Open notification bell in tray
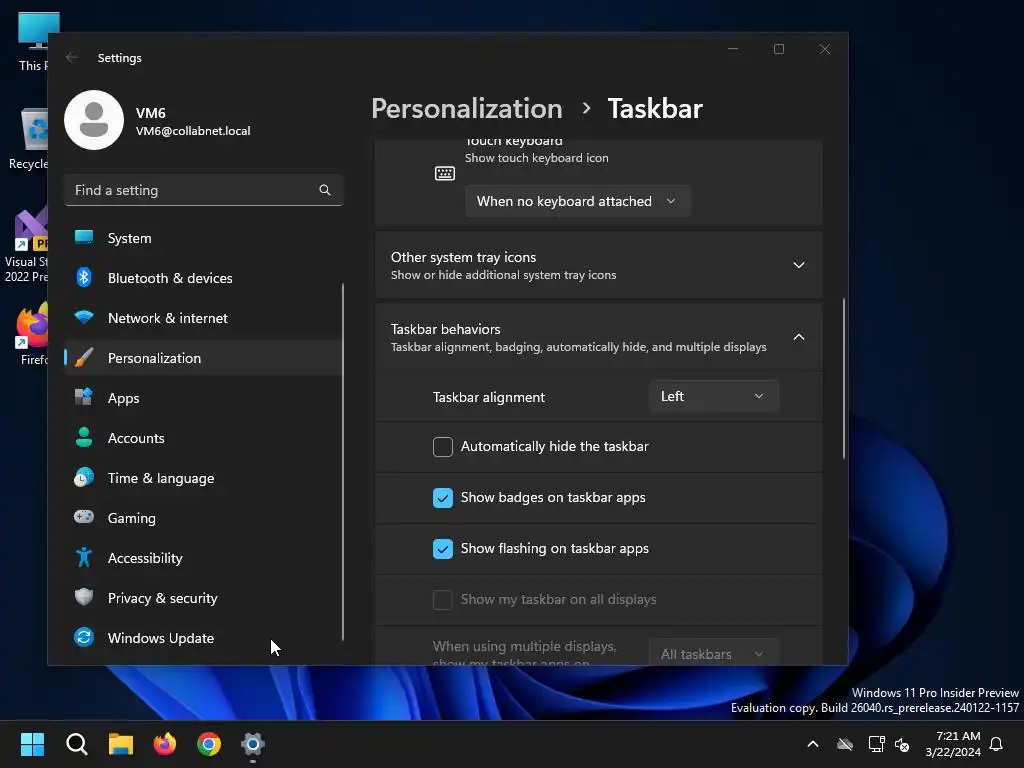Screen dimensions: 1024x768 [996, 744]
